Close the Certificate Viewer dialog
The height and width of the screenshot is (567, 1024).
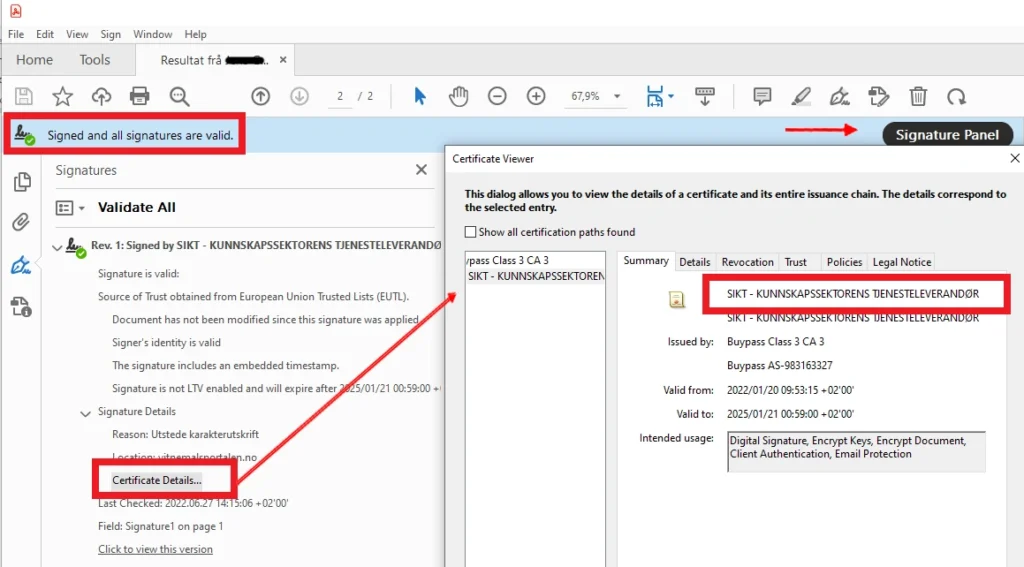pyautogui.click(x=1014, y=158)
